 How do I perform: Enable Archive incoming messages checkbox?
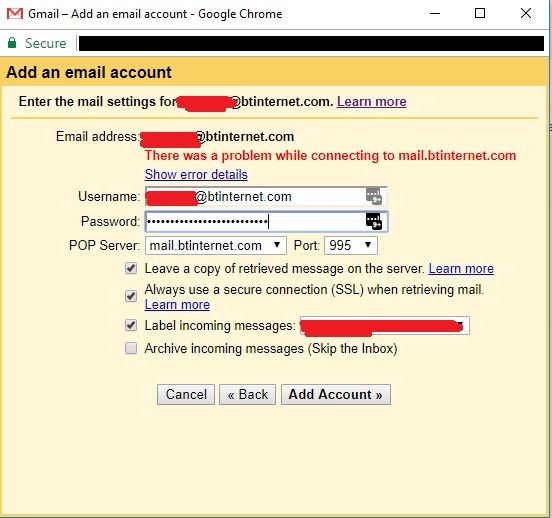pos(131,348)
